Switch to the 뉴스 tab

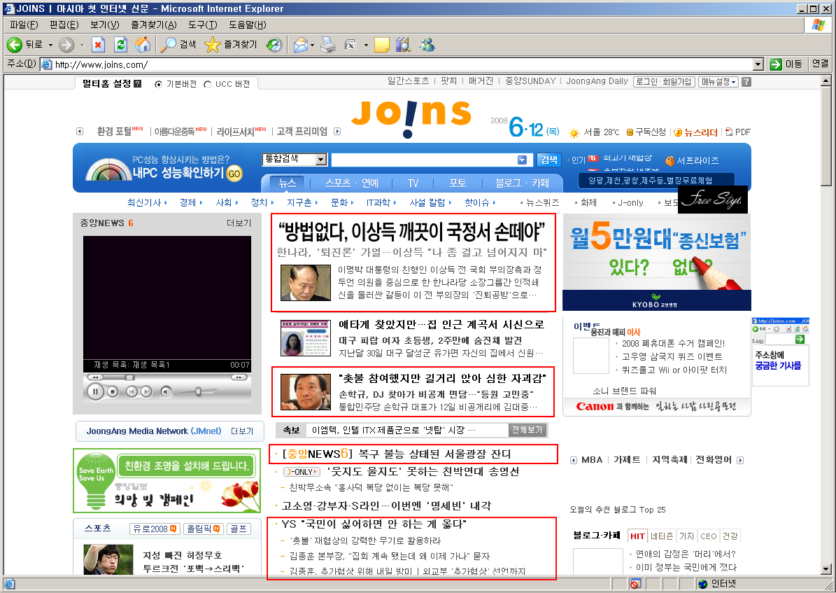[x=287, y=183]
